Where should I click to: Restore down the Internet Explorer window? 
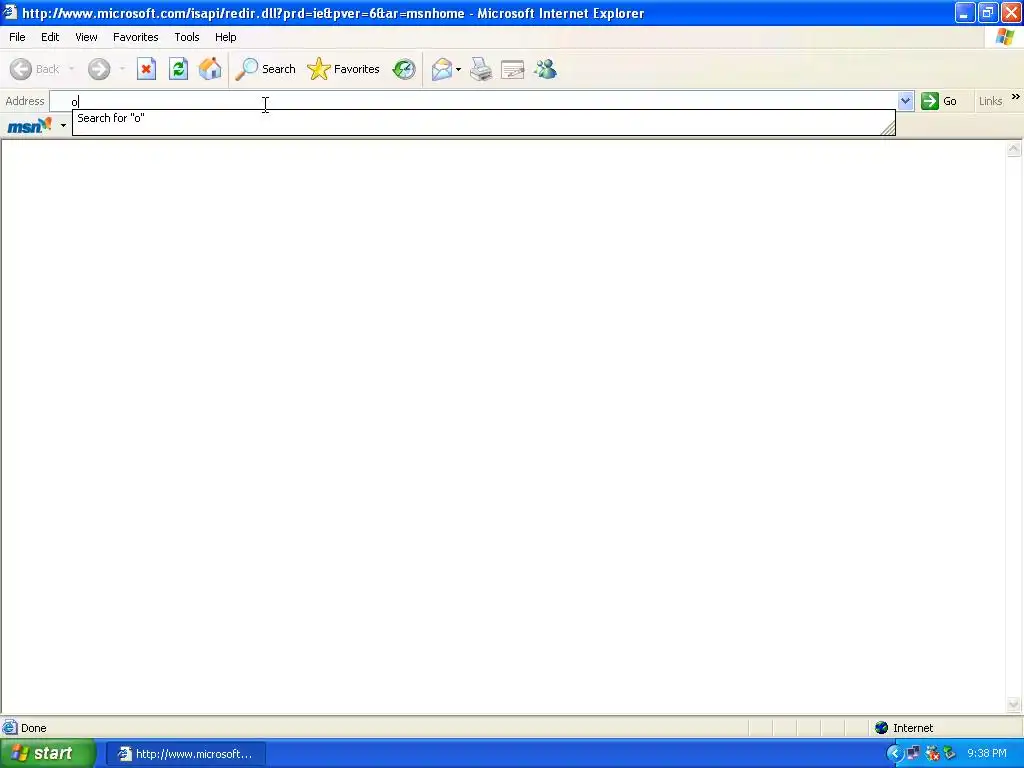pos(987,12)
